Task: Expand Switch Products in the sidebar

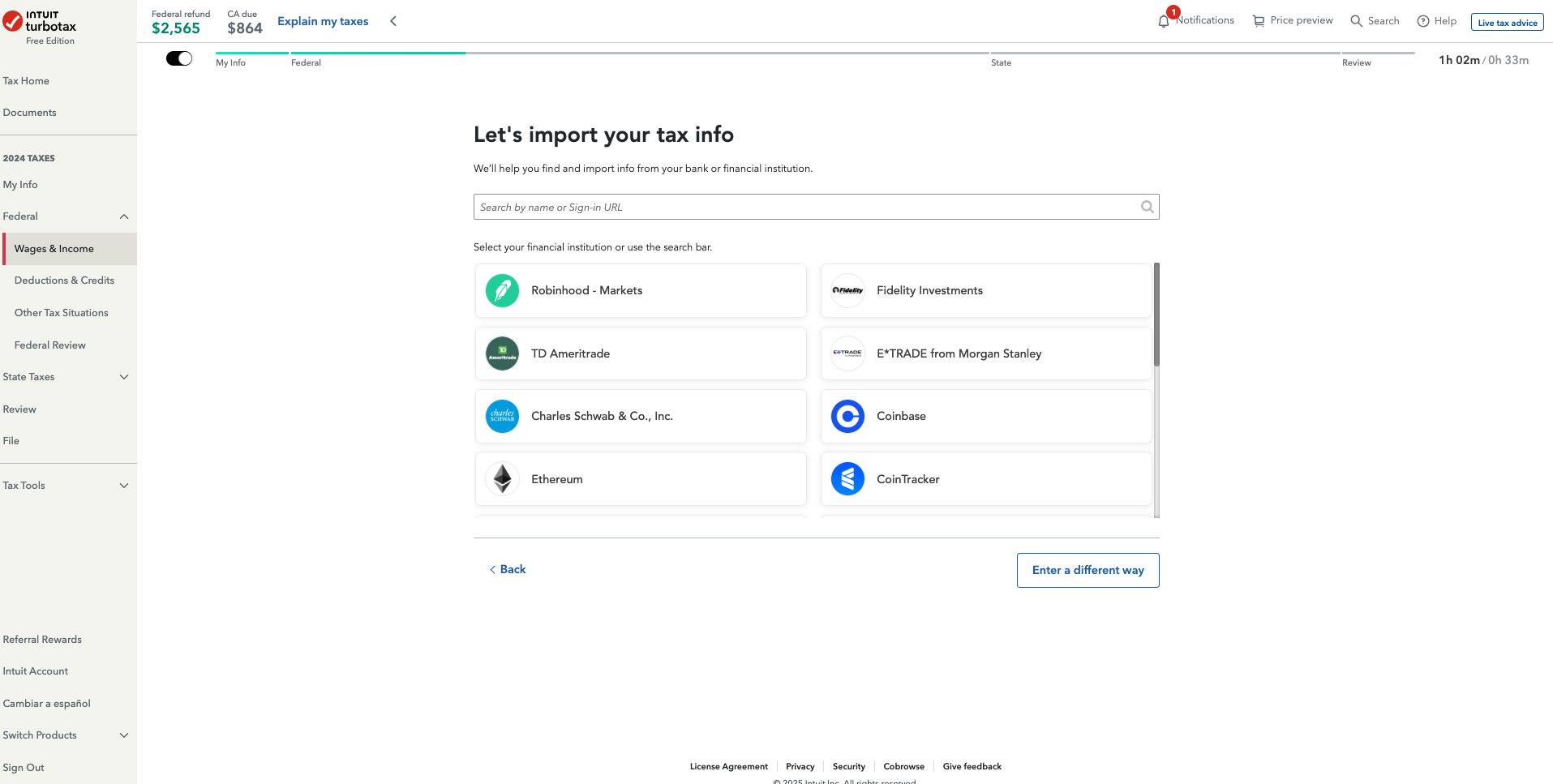Action: point(124,735)
